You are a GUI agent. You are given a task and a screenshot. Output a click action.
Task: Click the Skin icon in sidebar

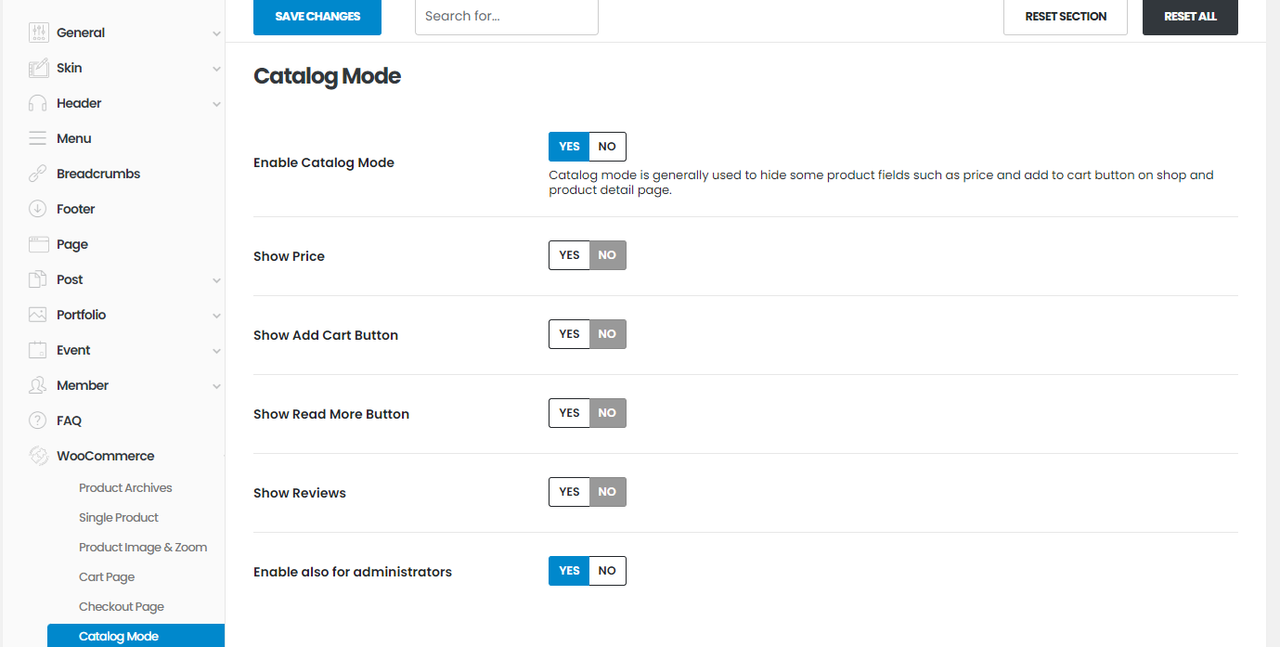(x=38, y=68)
